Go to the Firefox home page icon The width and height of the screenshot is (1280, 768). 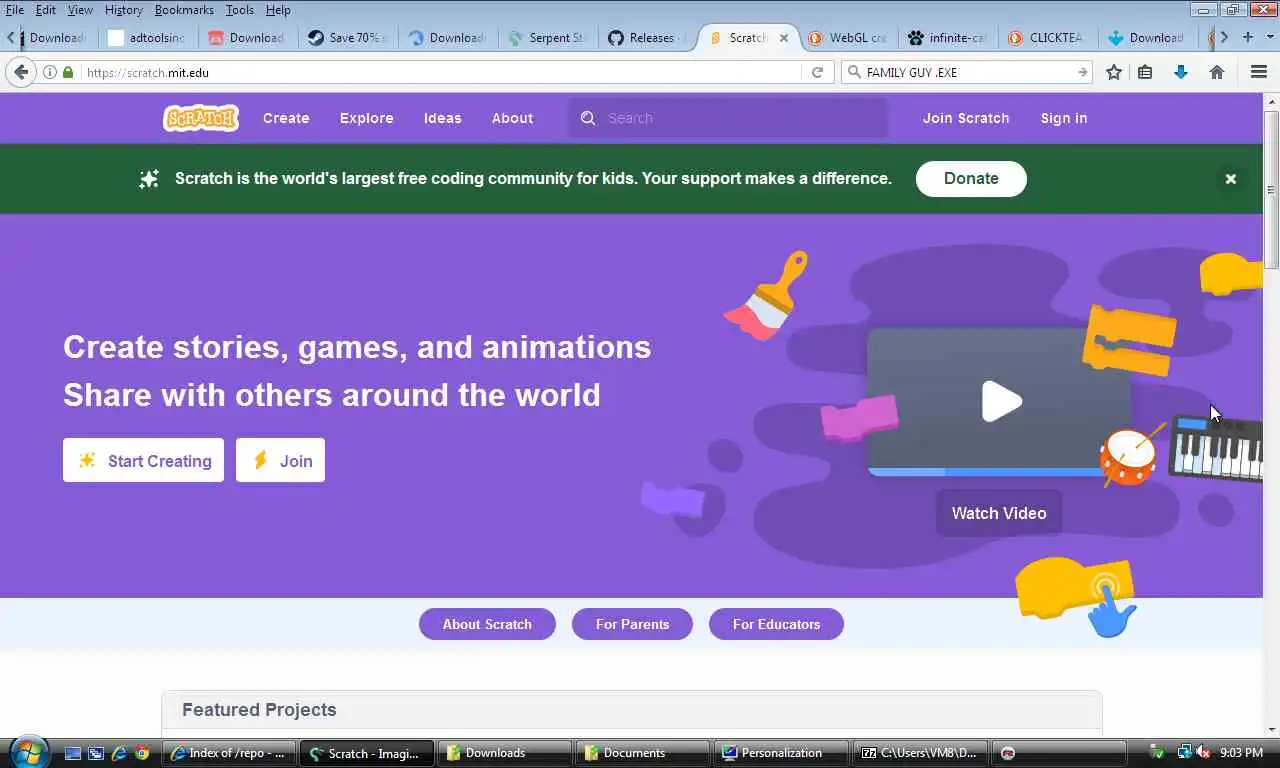1217,72
